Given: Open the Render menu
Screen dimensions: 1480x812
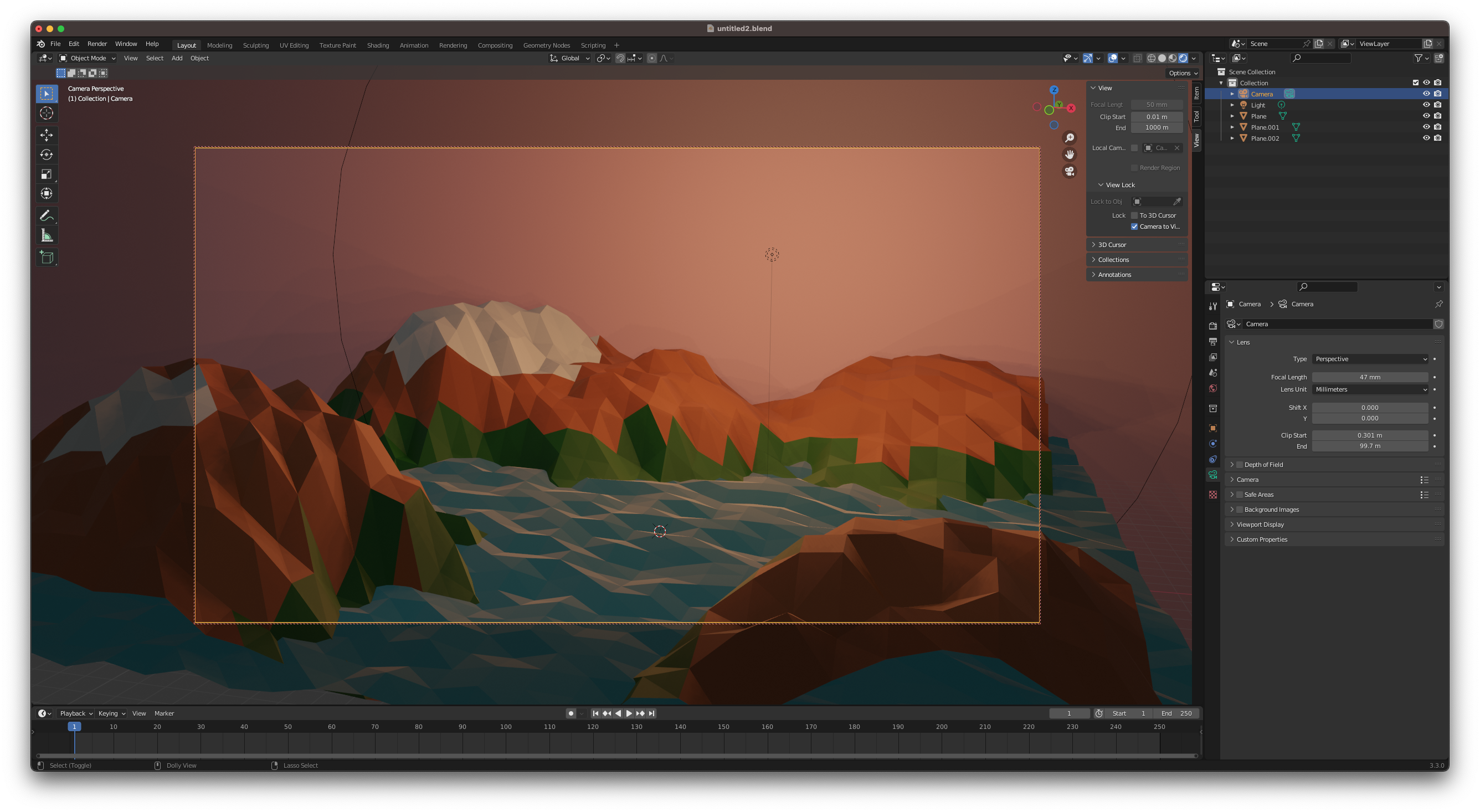Looking at the screenshot, I should tap(96, 44).
